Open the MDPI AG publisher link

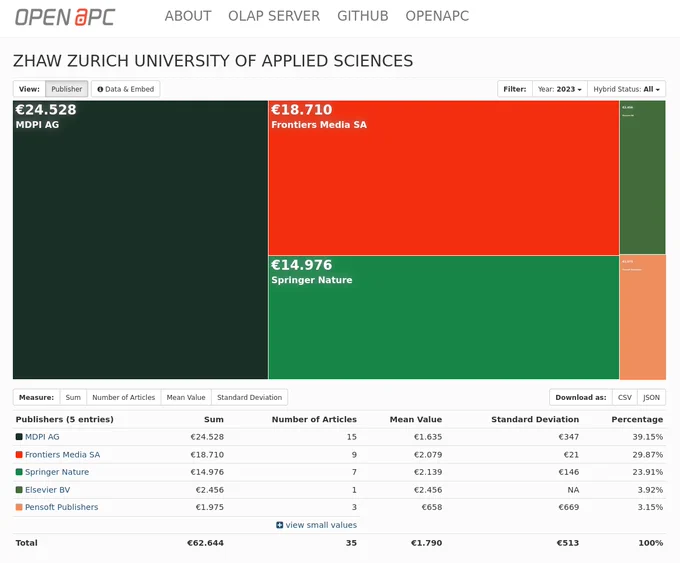point(42,437)
